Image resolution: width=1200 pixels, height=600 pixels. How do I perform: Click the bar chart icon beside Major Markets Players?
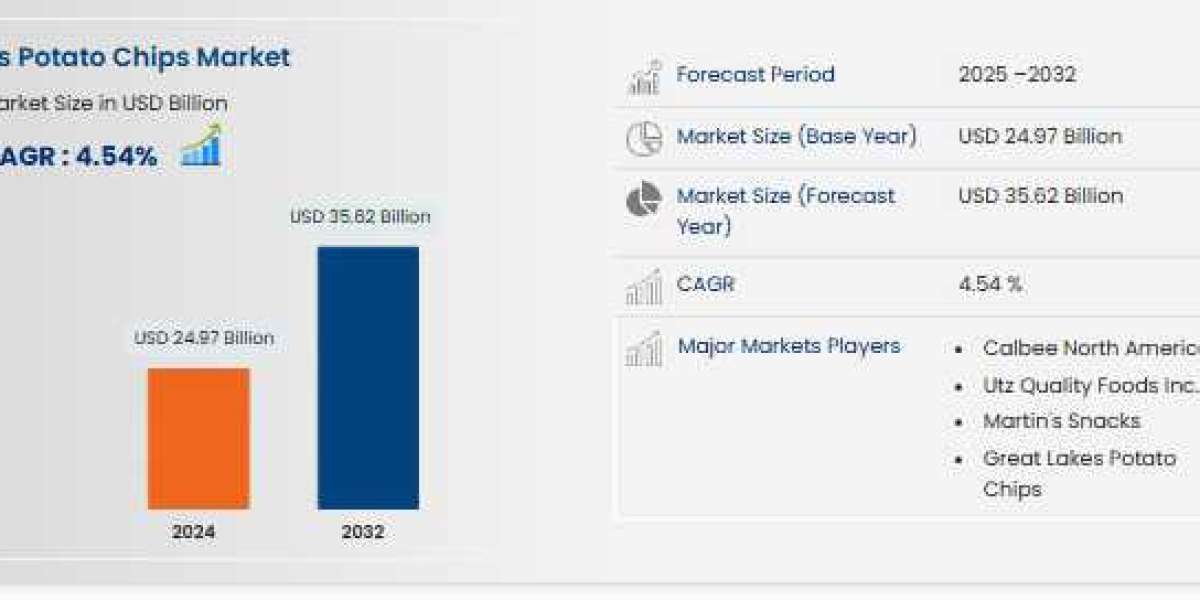[646, 348]
